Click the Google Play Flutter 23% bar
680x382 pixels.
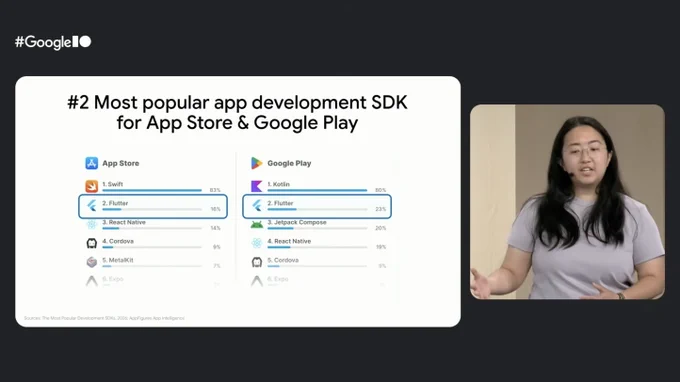point(317,209)
